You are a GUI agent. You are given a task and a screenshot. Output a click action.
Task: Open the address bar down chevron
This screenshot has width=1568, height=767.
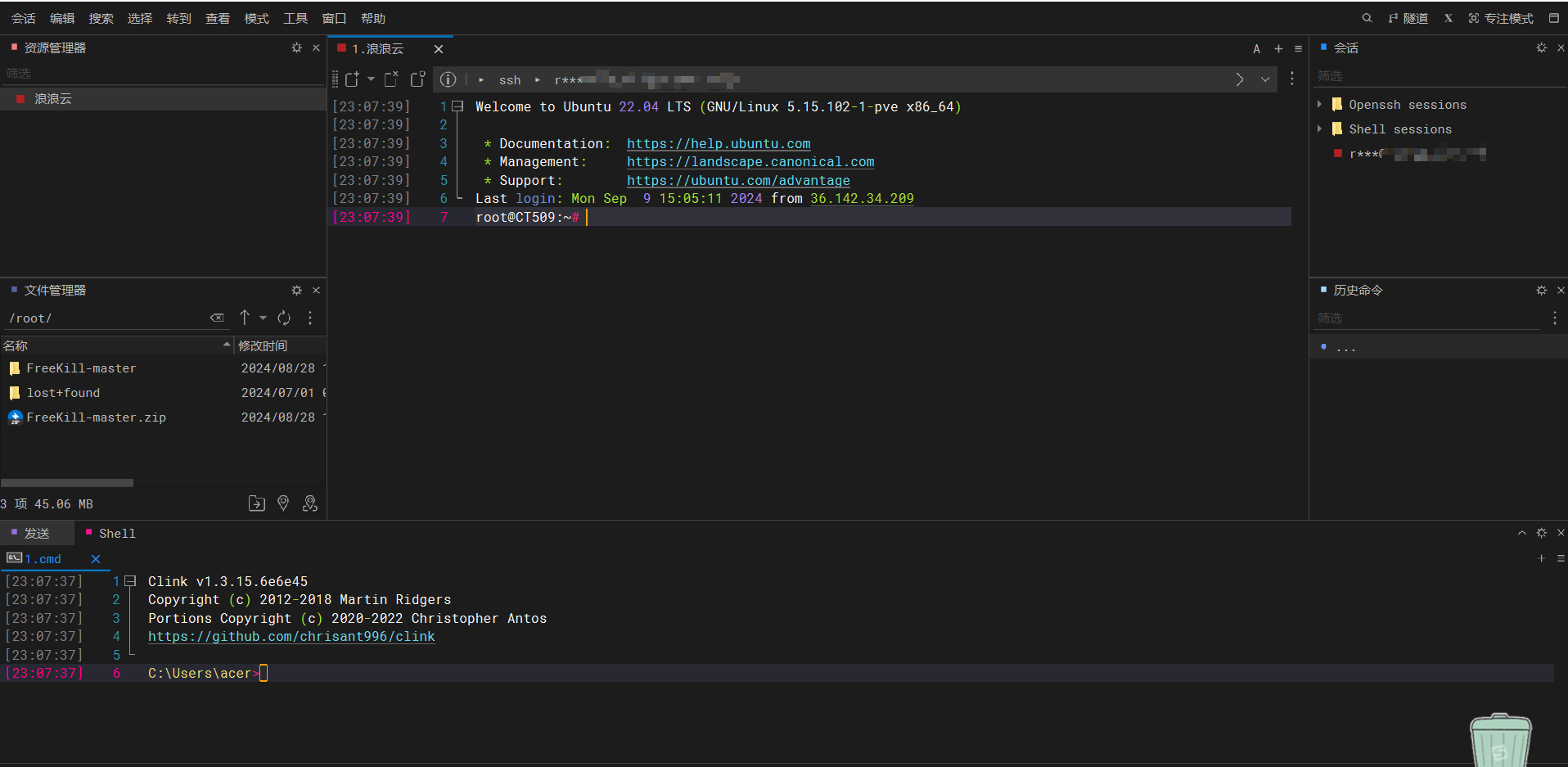point(1265,79)
